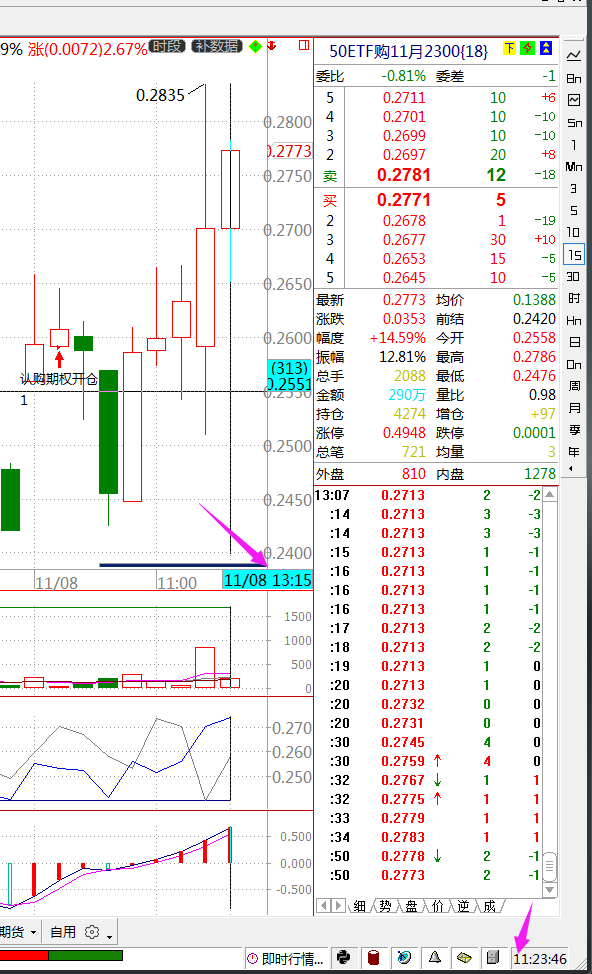
Task: Switch to the 30-minute period
Action: coord(574,276)
